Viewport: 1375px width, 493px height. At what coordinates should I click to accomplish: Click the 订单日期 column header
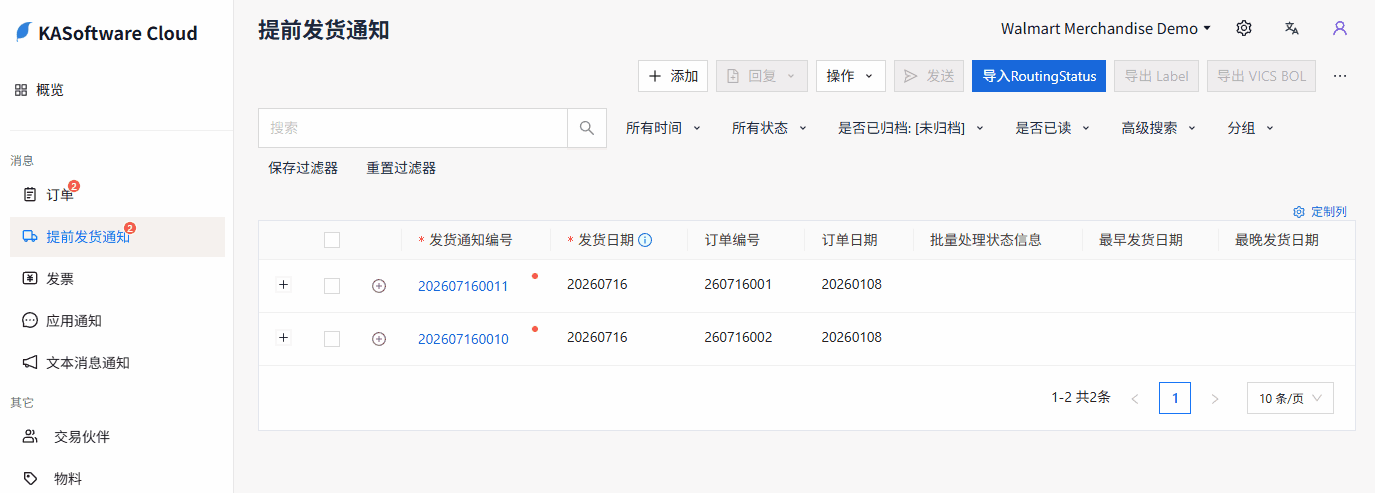coord(850,240)
